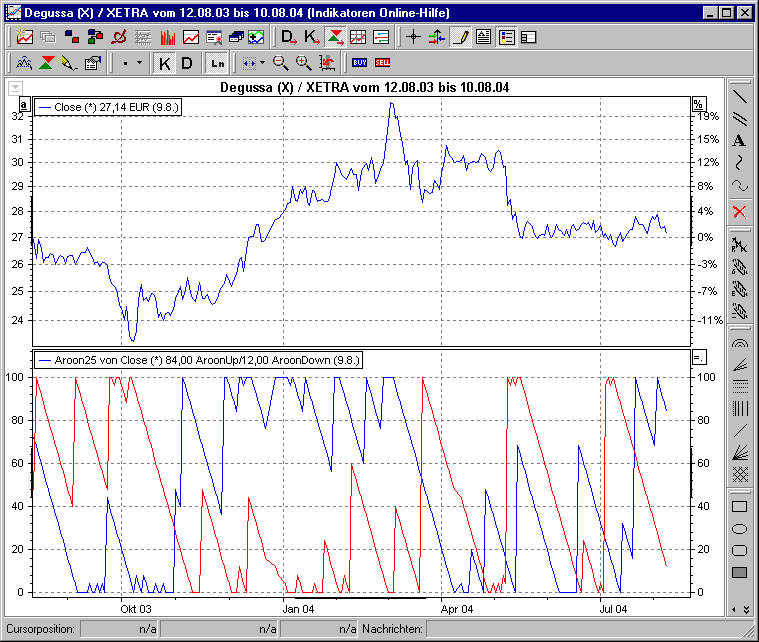The height and width of the screenshot is (642, 759).
Task: Expand the chart menu triangle at top-left of chart
Action: 15,88
